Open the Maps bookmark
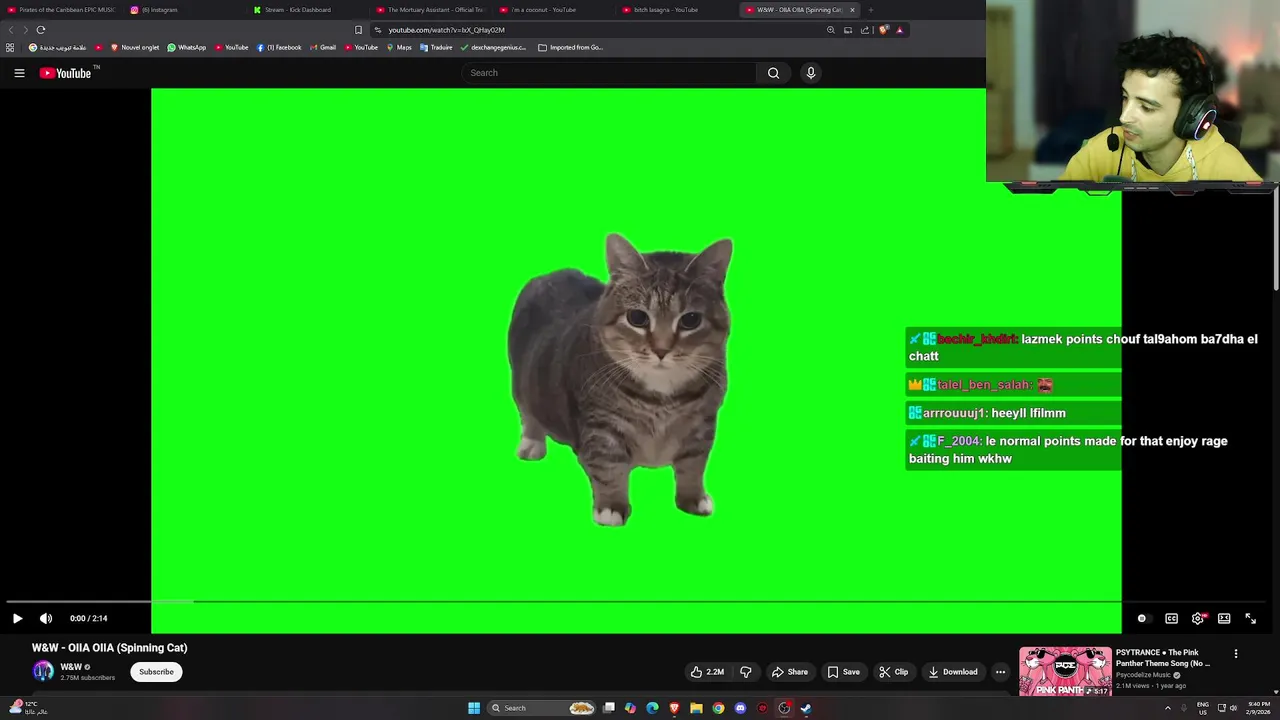Screen dimensions: 1280x720 tap(399, 47)
